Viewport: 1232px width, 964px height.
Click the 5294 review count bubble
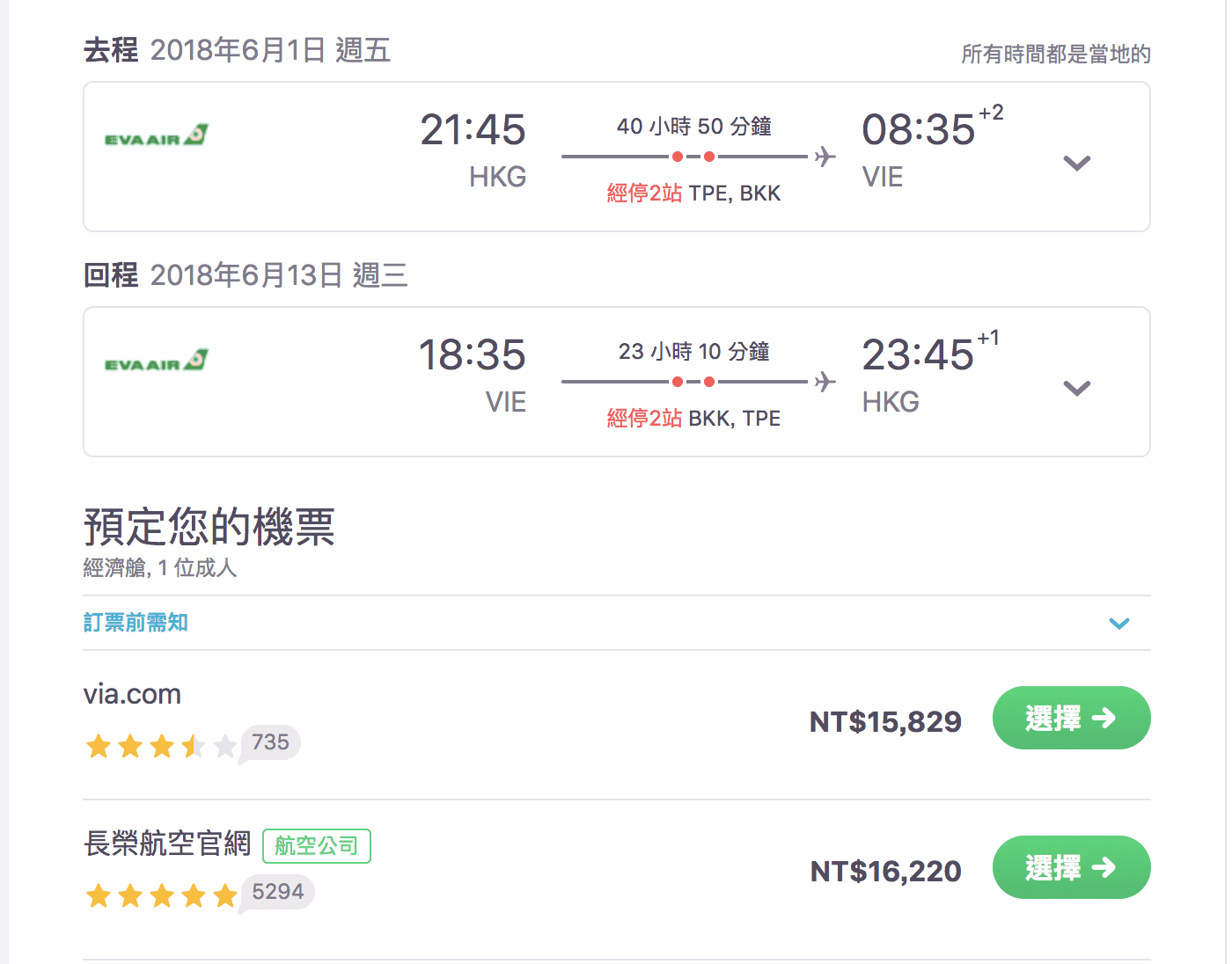277,892
